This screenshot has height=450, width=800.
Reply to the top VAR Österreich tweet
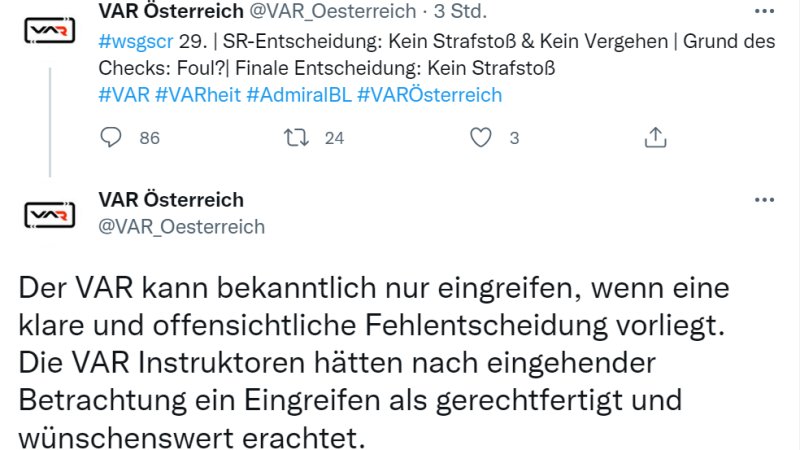click(113, 137)
